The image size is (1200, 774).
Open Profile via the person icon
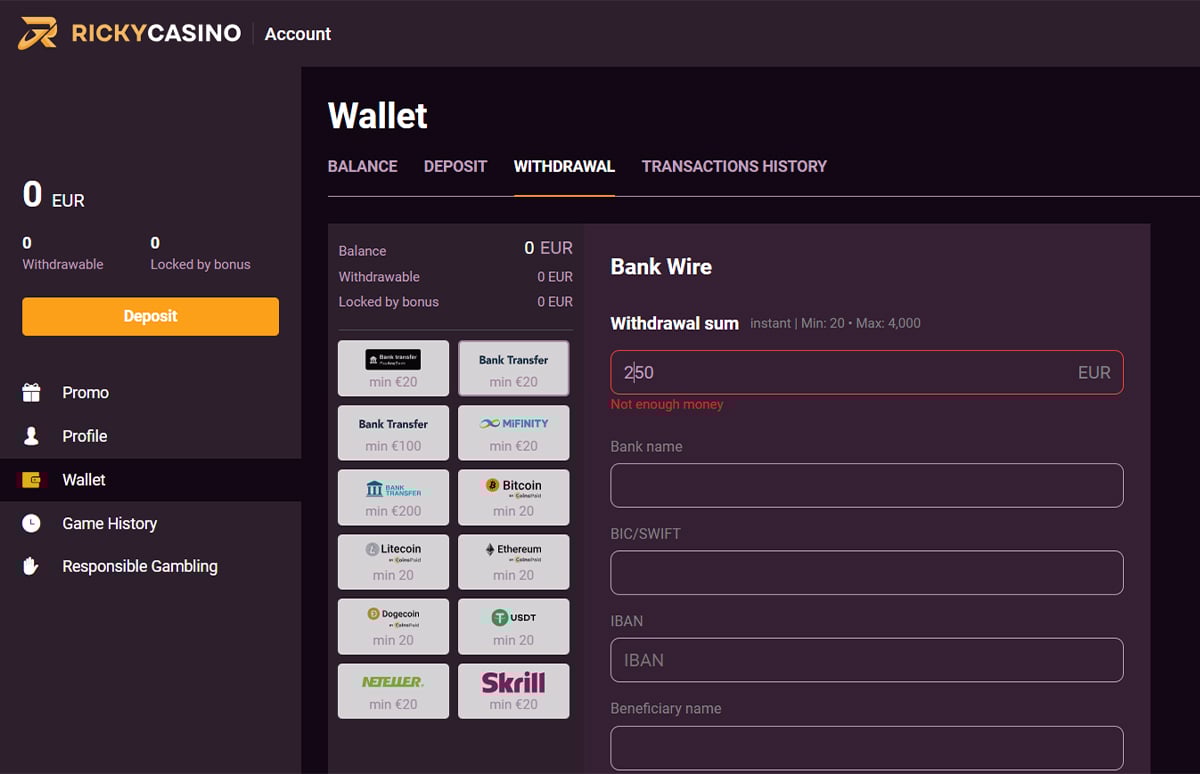(x=31, y=436)
